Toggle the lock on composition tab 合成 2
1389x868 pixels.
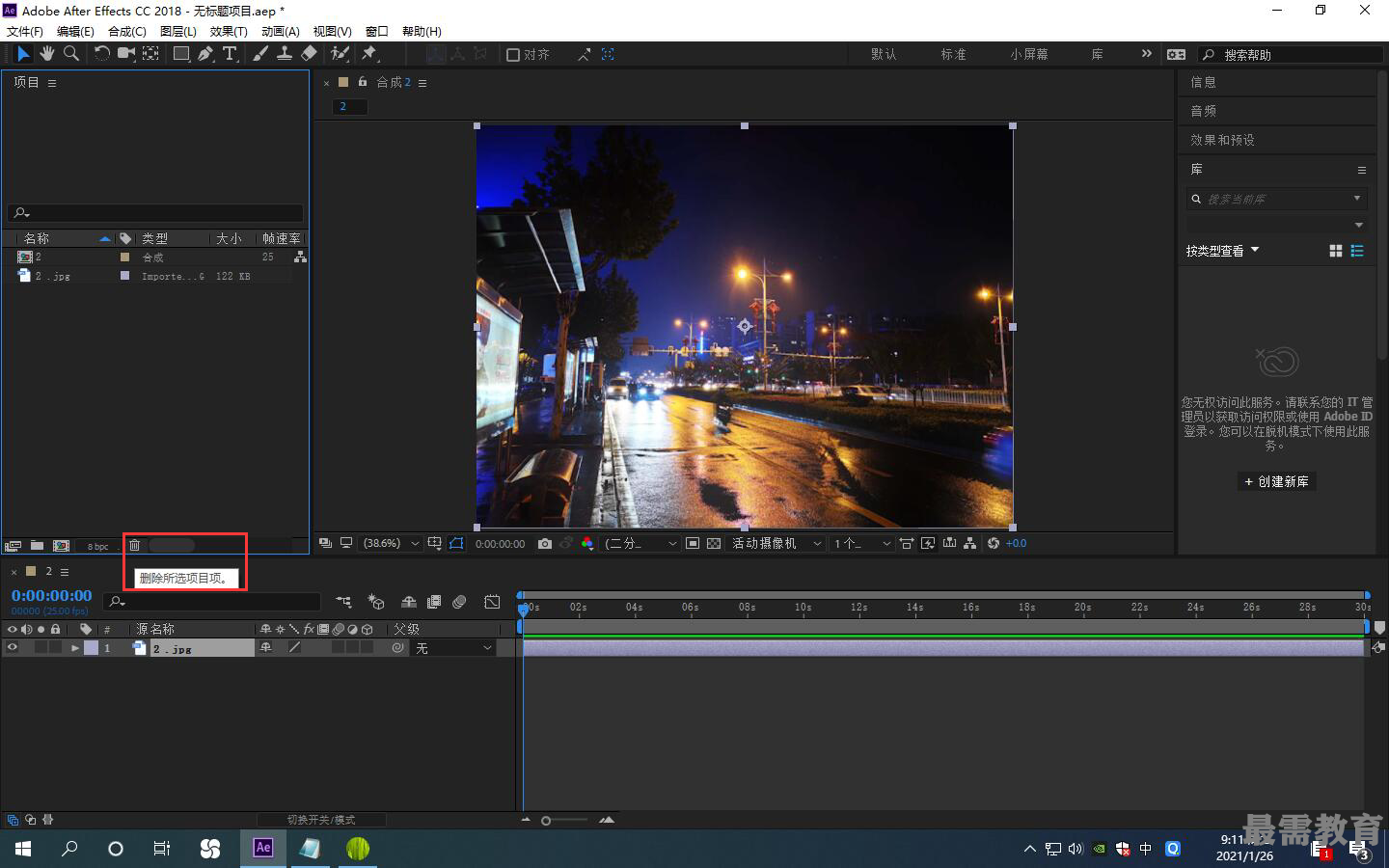(363, 82)
